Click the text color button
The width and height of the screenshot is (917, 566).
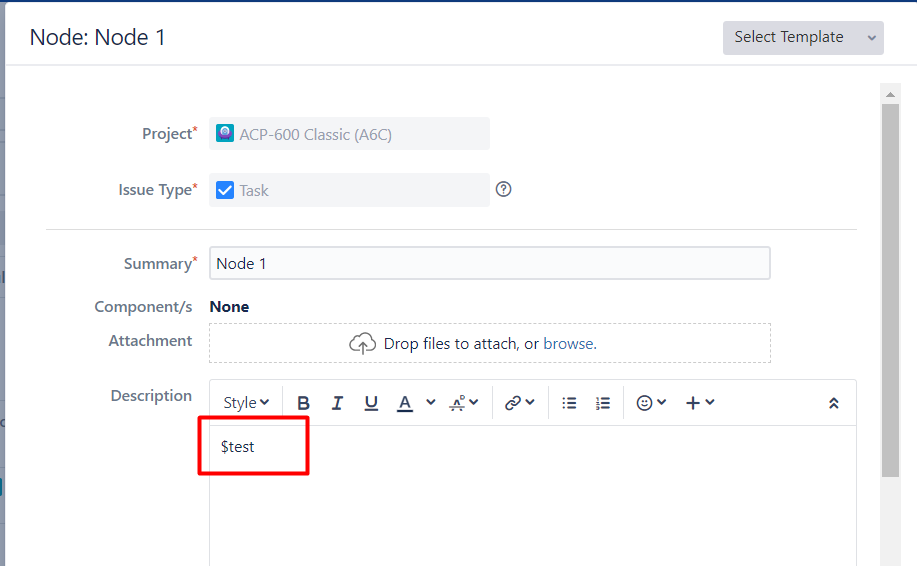coord(405,403)
